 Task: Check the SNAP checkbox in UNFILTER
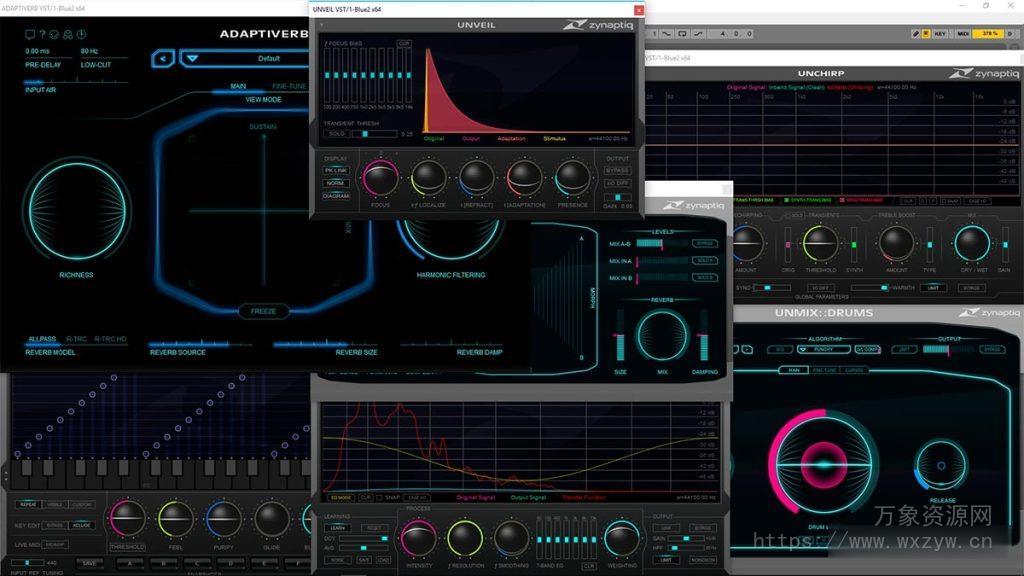378,497
